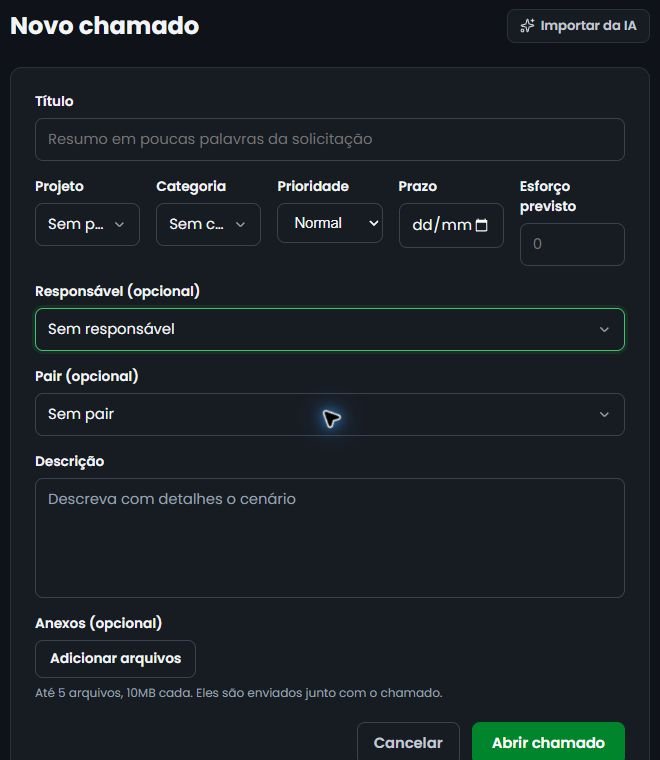Image resolution: width=660 pixels, height=760 pixels.
Task: Click the Responsável (opcional) label
Action: (x=117, y=291)
